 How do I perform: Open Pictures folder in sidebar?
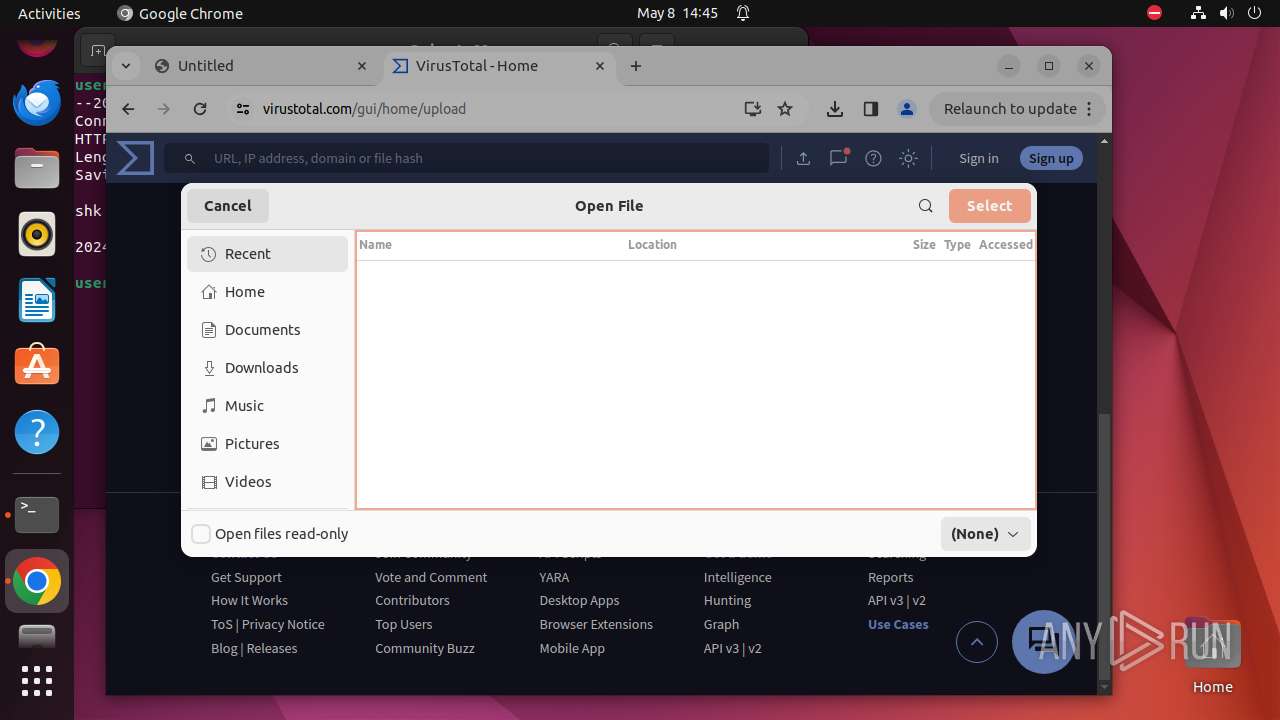pyautogui.click(x=267, y=444)
